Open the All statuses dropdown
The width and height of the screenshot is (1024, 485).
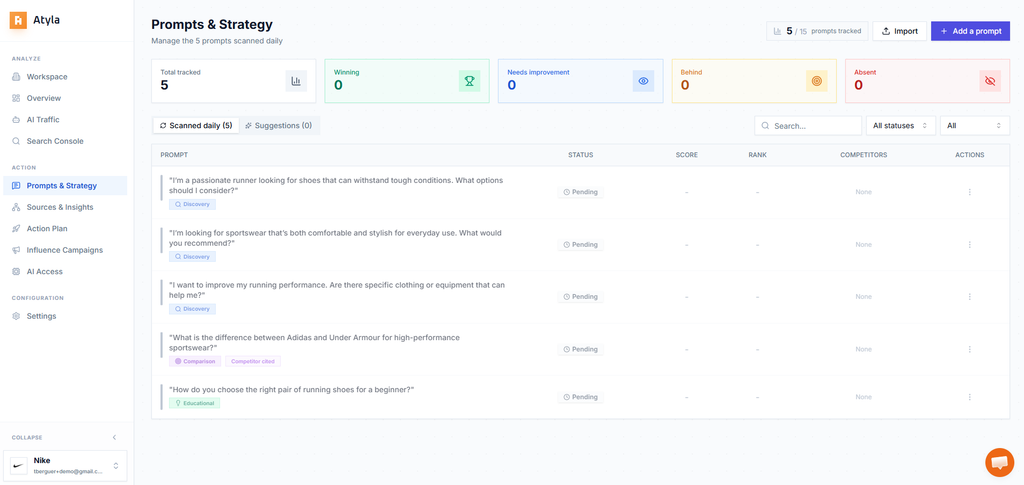click(x=901, y=125)
